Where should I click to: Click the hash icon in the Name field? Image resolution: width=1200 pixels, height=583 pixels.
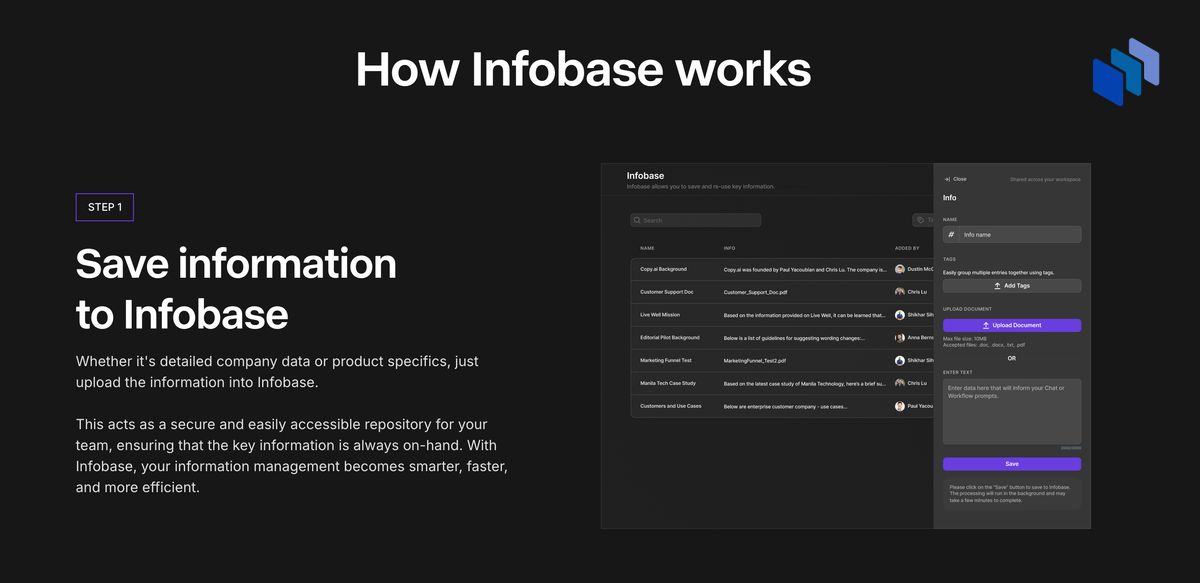pyautogui.click(x=952, y=235)
